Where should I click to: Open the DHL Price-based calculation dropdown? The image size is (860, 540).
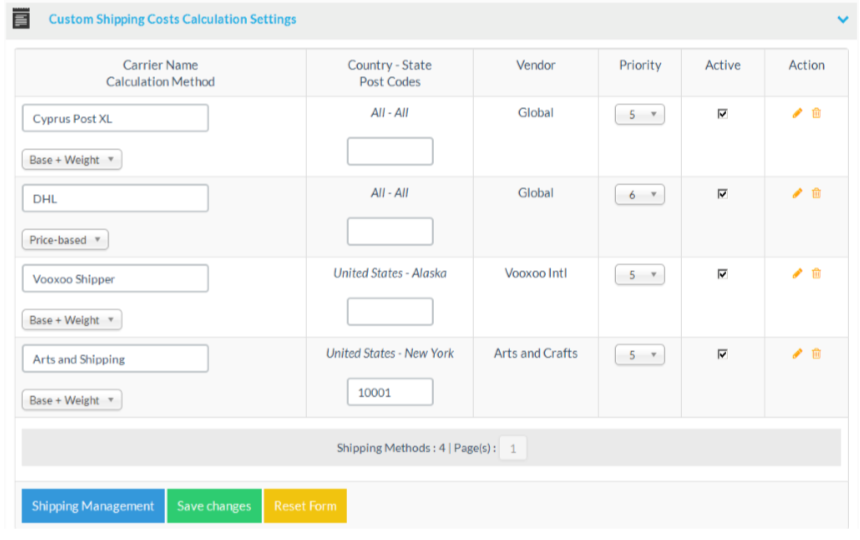[x=65, y=240]
